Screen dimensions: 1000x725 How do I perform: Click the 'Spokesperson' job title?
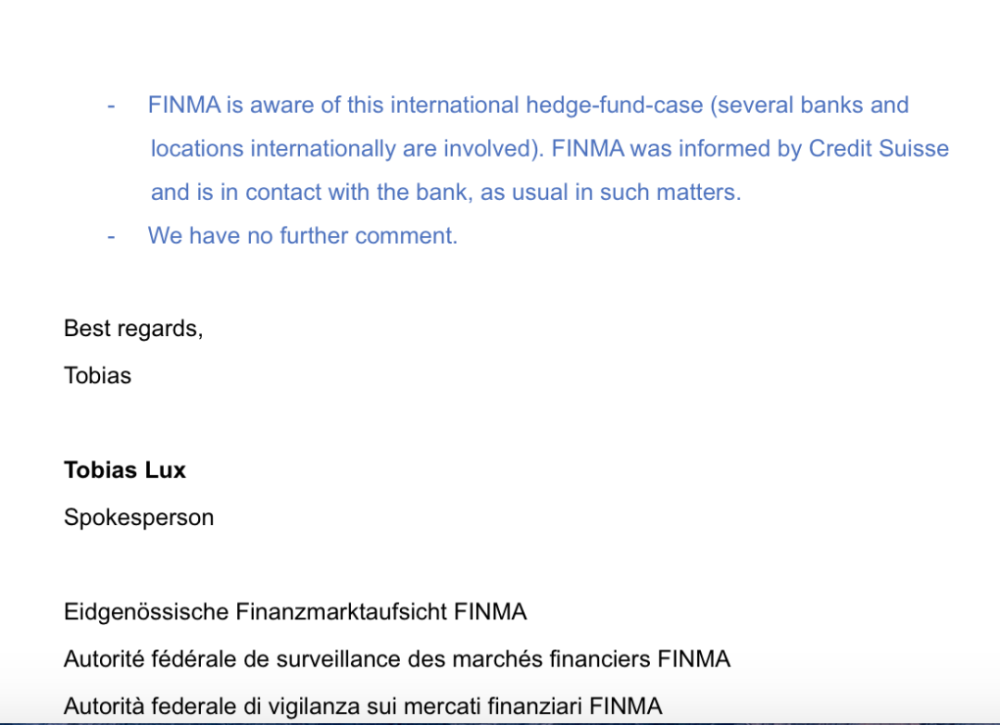pyautogui.click(x=138, y=517)
